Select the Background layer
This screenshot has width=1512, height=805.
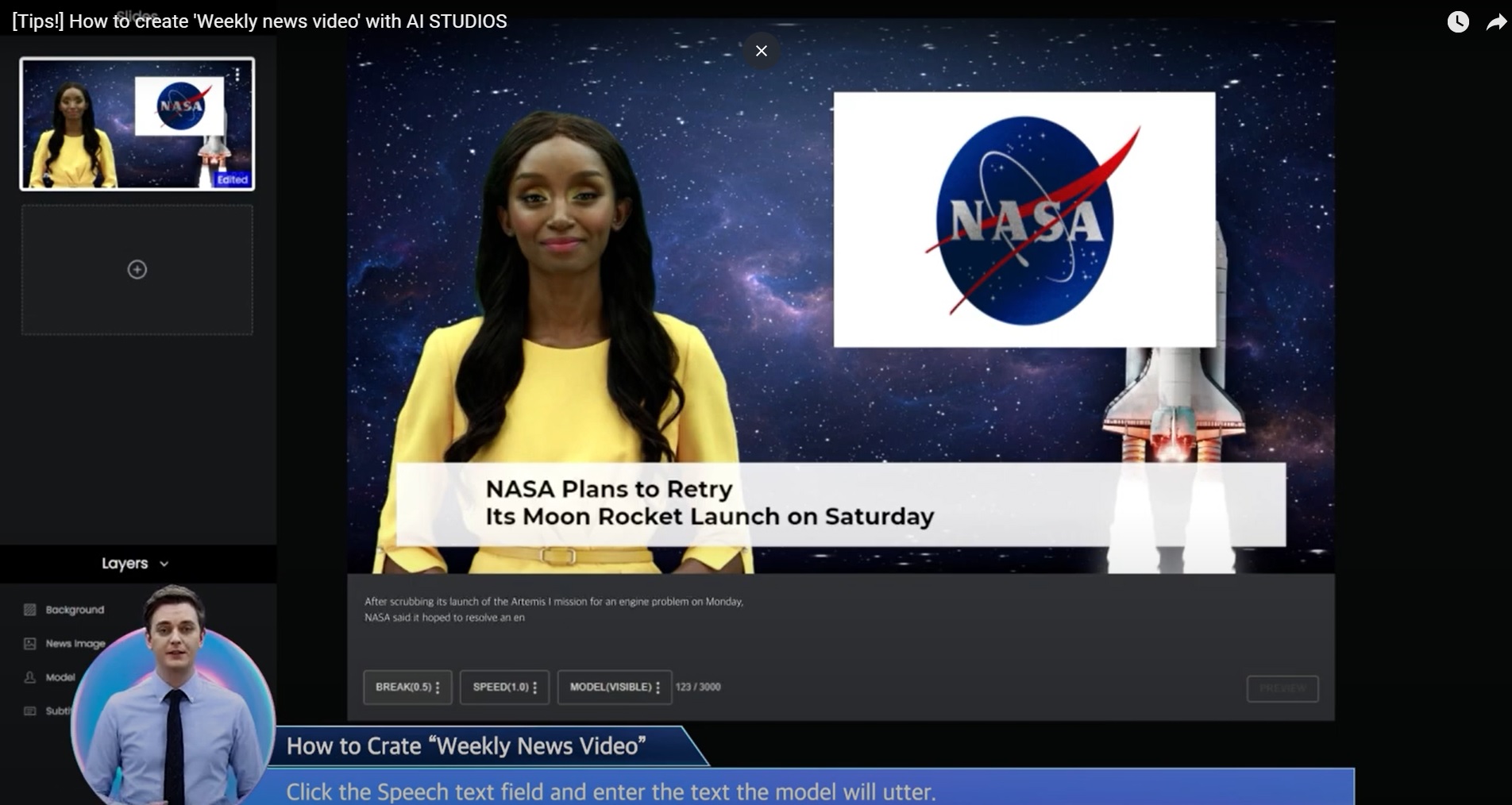click(75, 610)
